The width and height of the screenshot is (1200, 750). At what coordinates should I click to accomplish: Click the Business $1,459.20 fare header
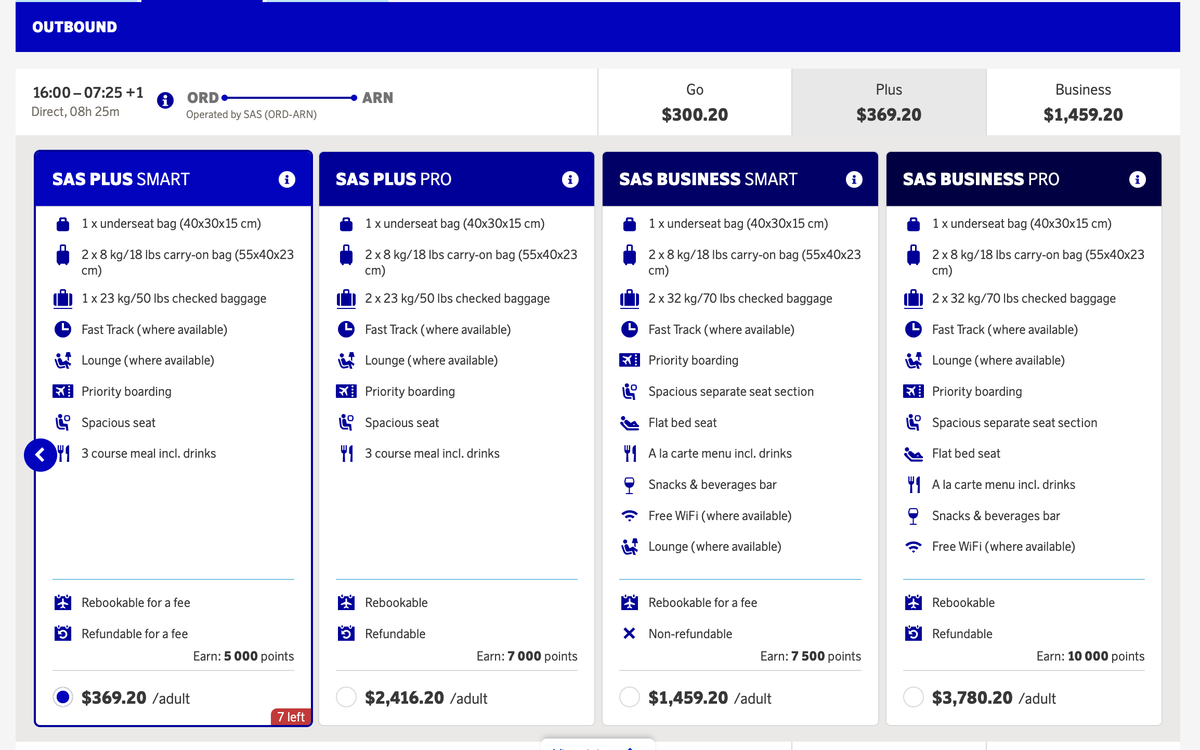click(x=1083, y=101)
